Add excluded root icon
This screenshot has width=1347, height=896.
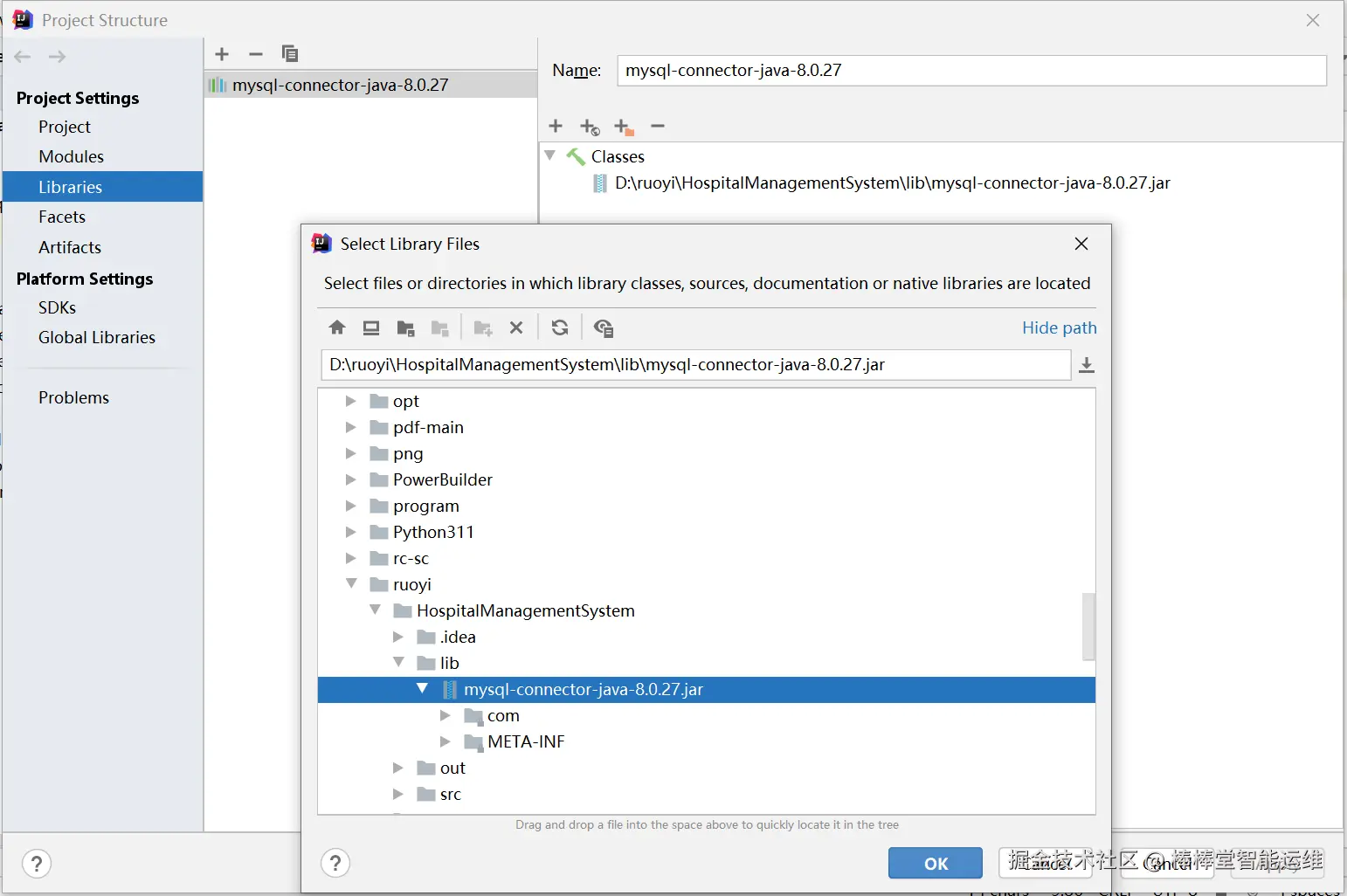(x=624, y=127)
